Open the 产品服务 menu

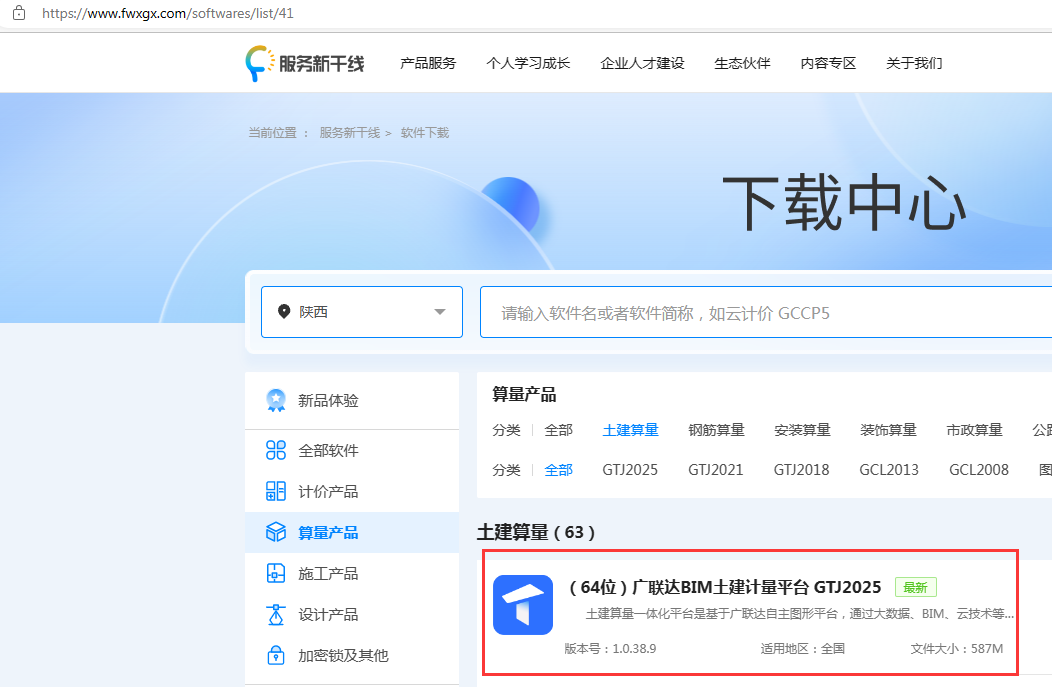428,63
